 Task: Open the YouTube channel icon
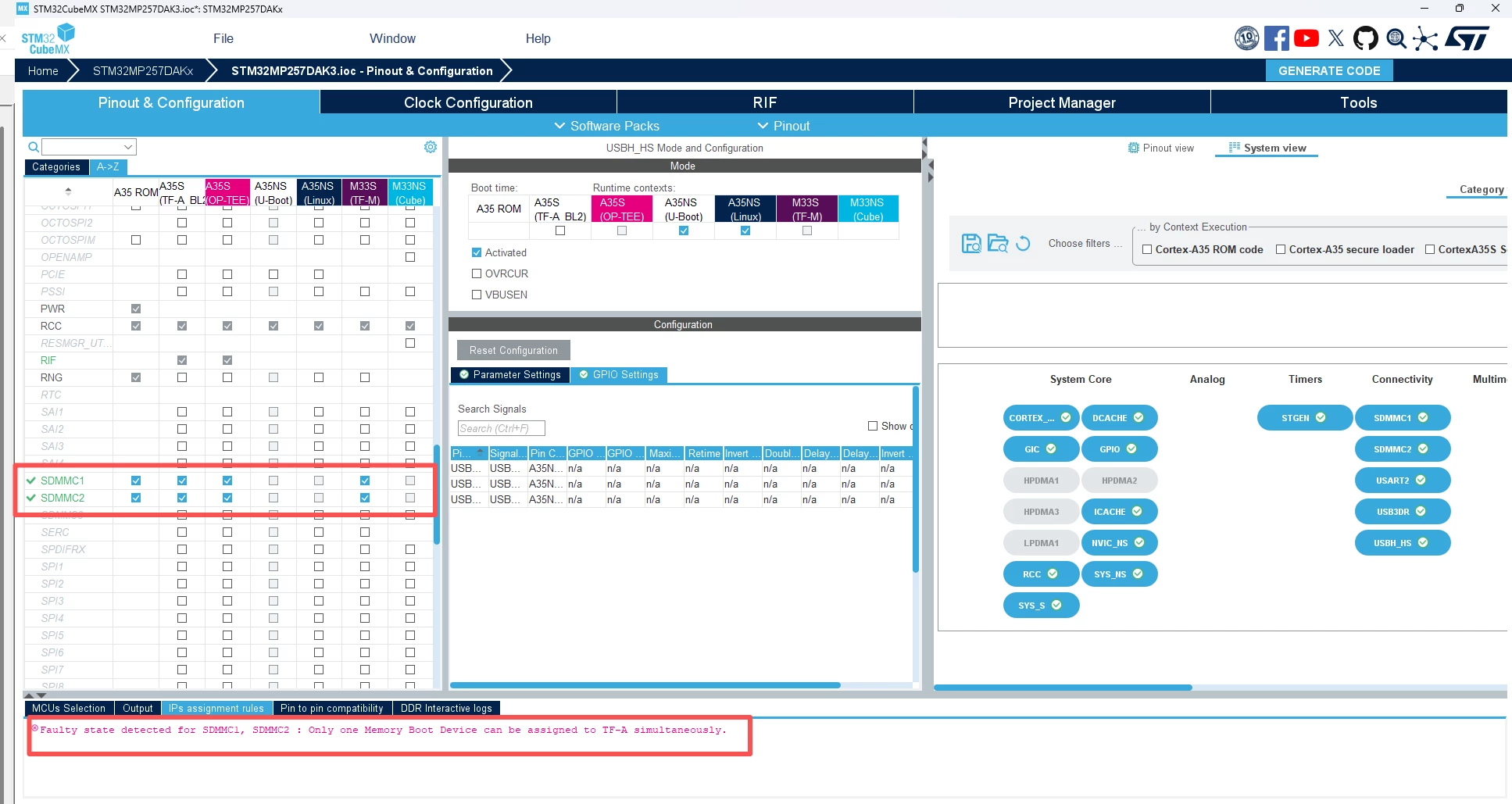pyautogui.click(x=1306, y=38)
